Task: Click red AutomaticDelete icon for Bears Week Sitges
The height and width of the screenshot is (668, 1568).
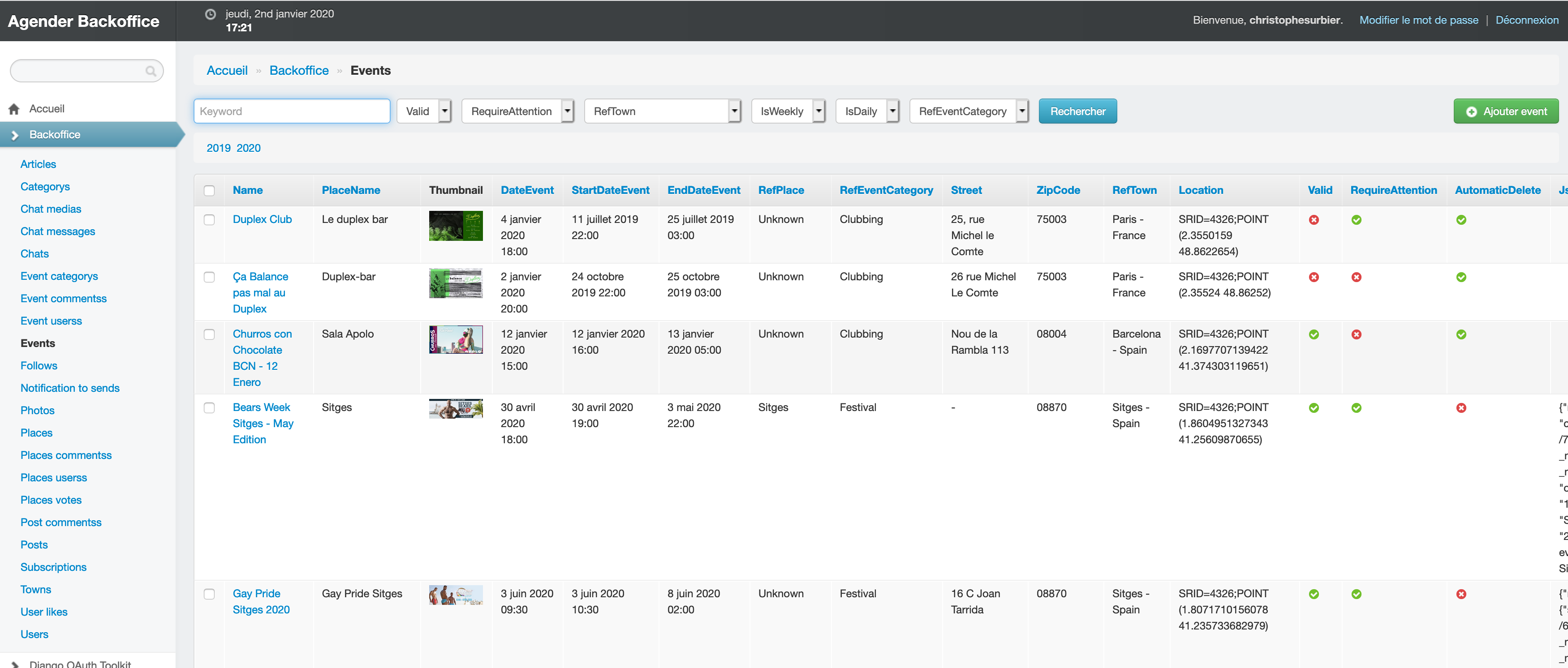Action: [x=1461, y=407]
